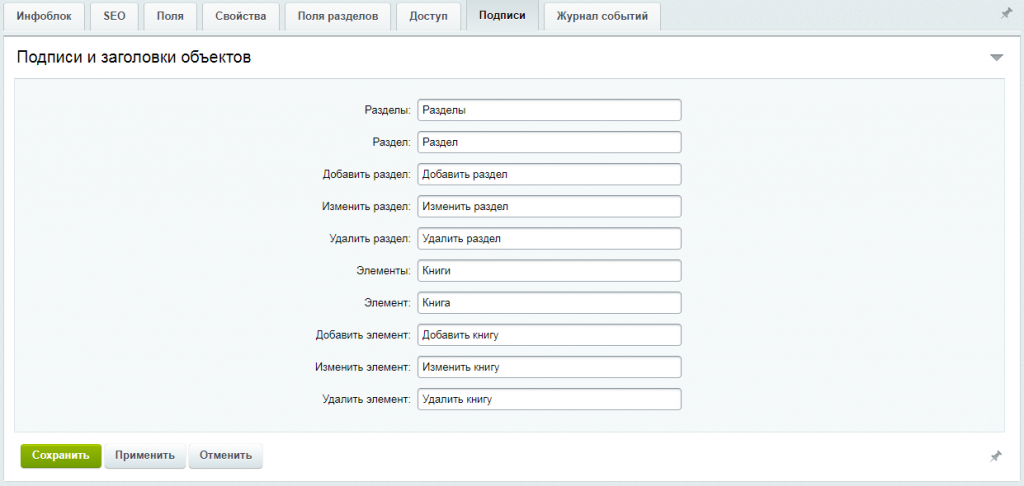This screenshot has width=1024, height=486.
Task: Switch to the Доступ tab
Action: click(428, 16)
